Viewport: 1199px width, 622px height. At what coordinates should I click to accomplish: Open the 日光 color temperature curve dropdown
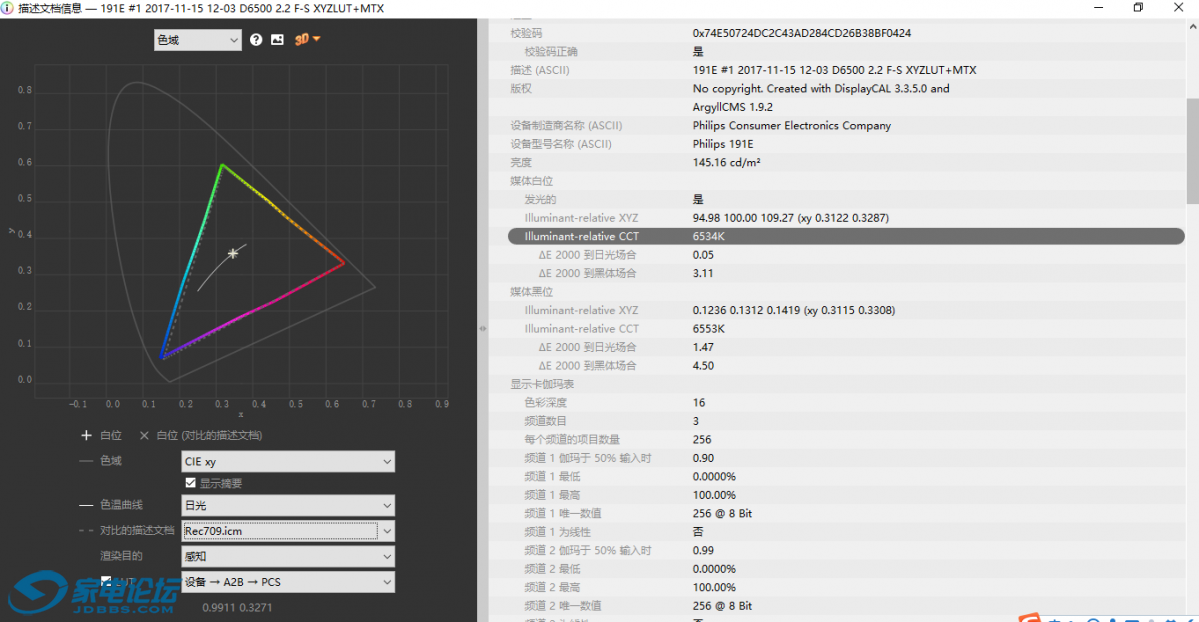(288, 505)
